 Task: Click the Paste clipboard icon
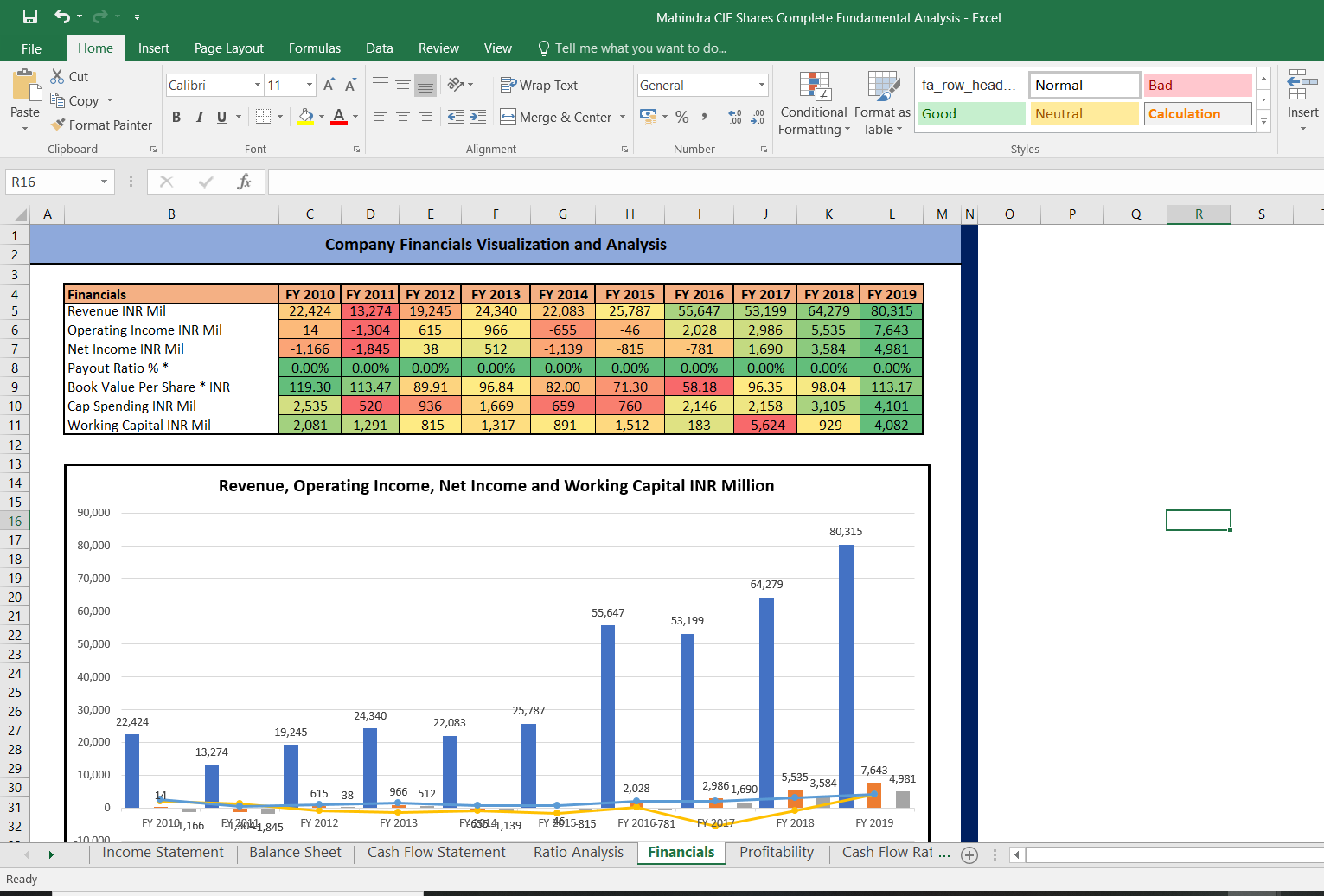[26, 86]
